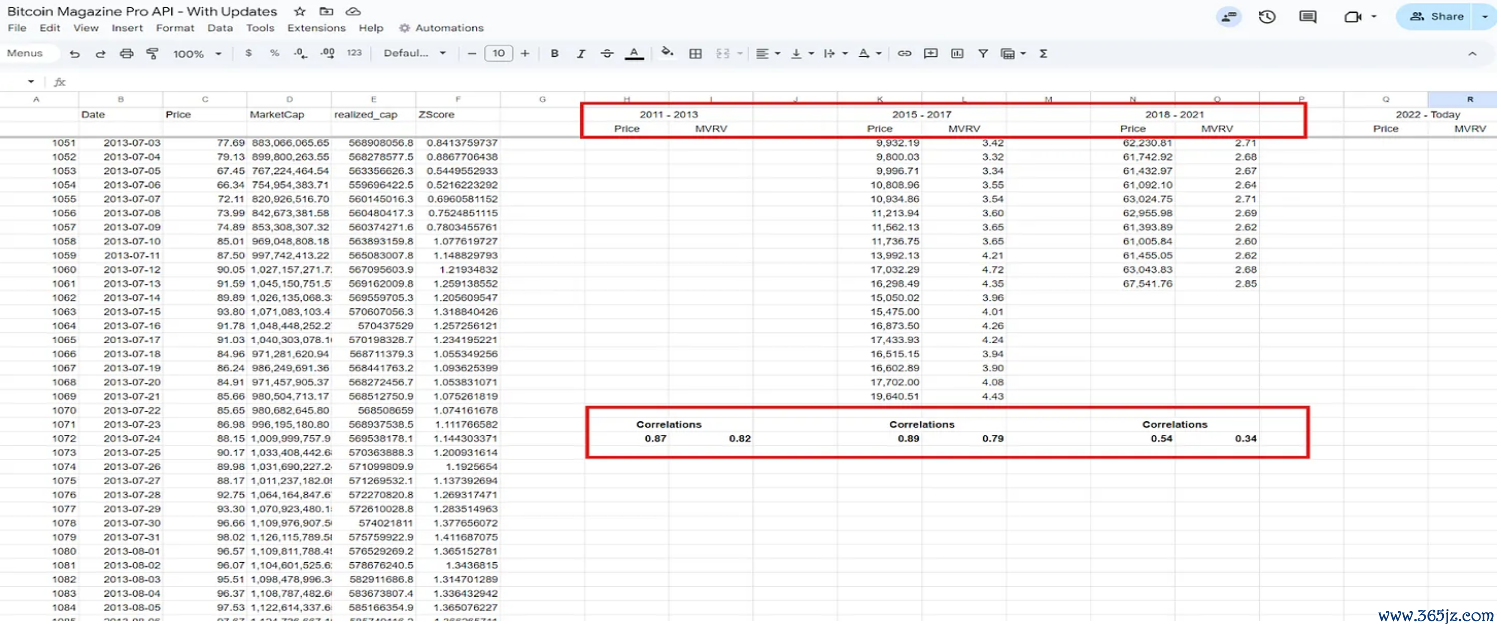1501x631 pixels.
Task: Open text rotation dropdown
Action: coord(870,54)
